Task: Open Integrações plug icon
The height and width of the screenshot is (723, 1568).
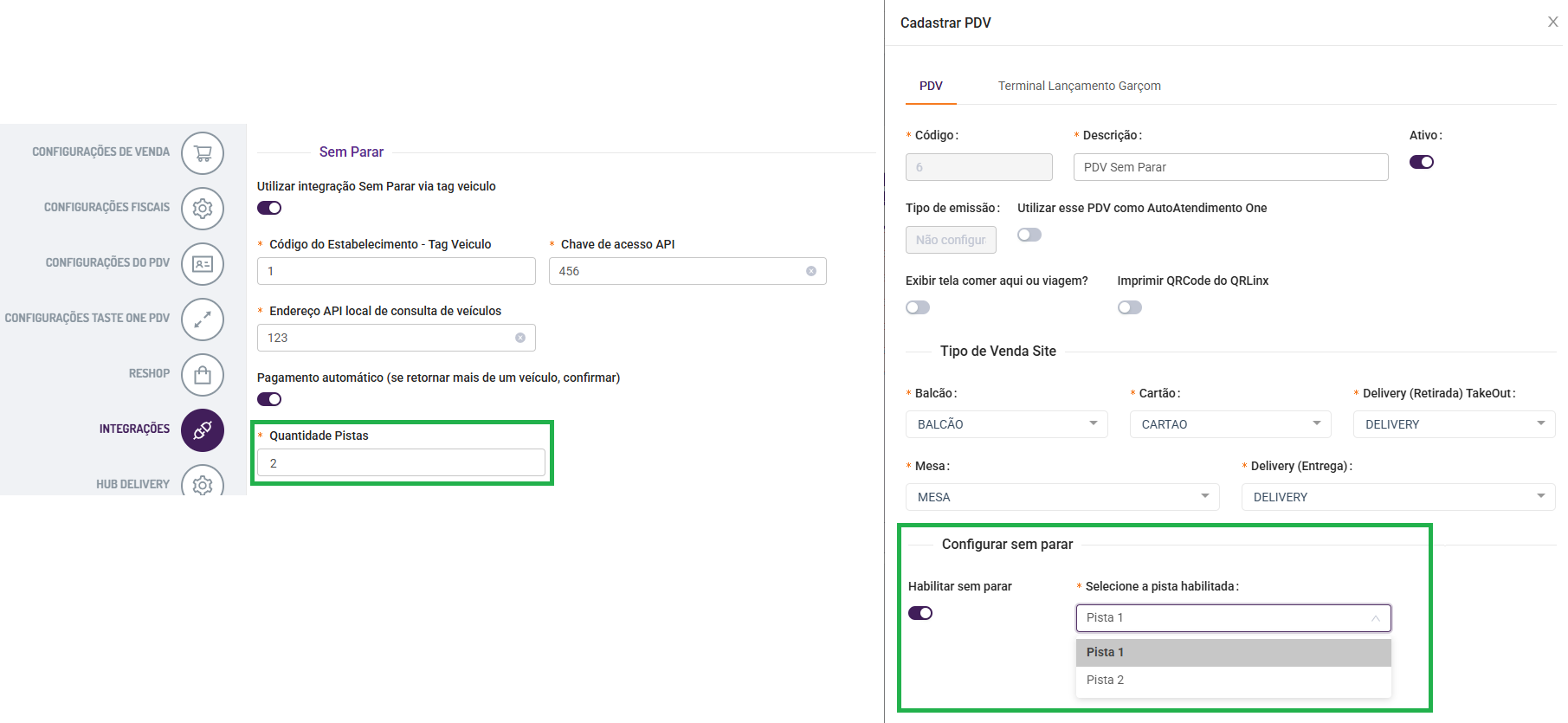Action: 203,430
